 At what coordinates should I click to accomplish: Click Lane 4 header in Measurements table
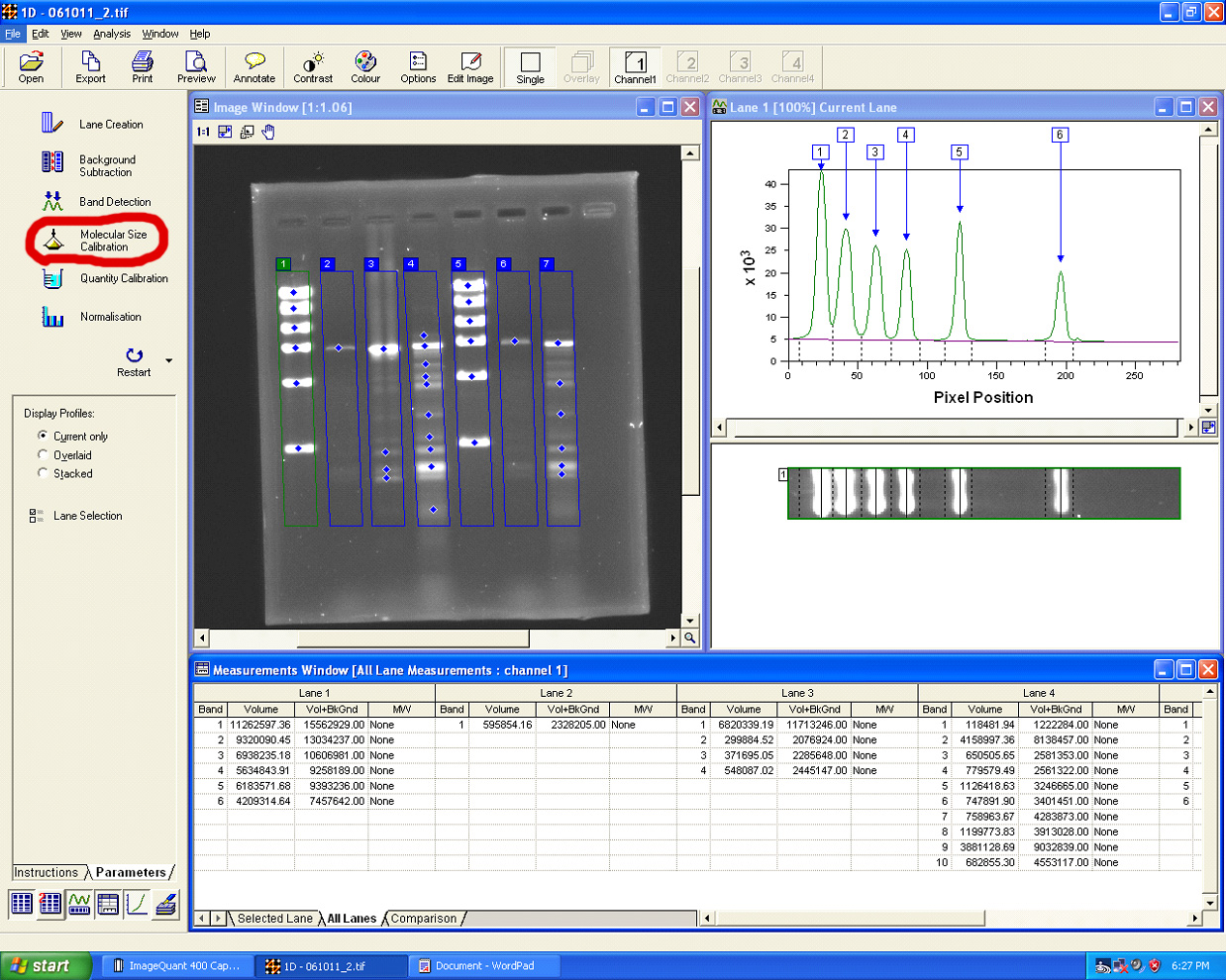(x=1039, y=693)
